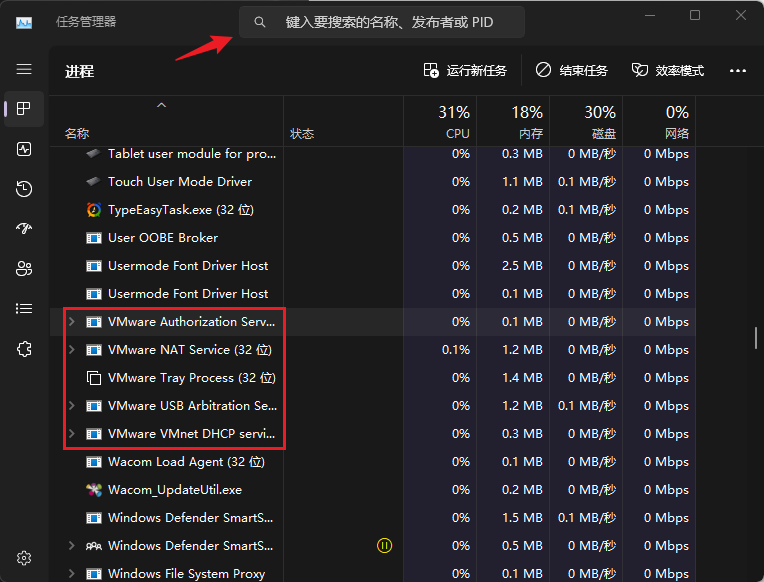Expand VMware USB Arbitration Service group
Viewport: 764px width, 582px height.
click(x=70, y=406)
